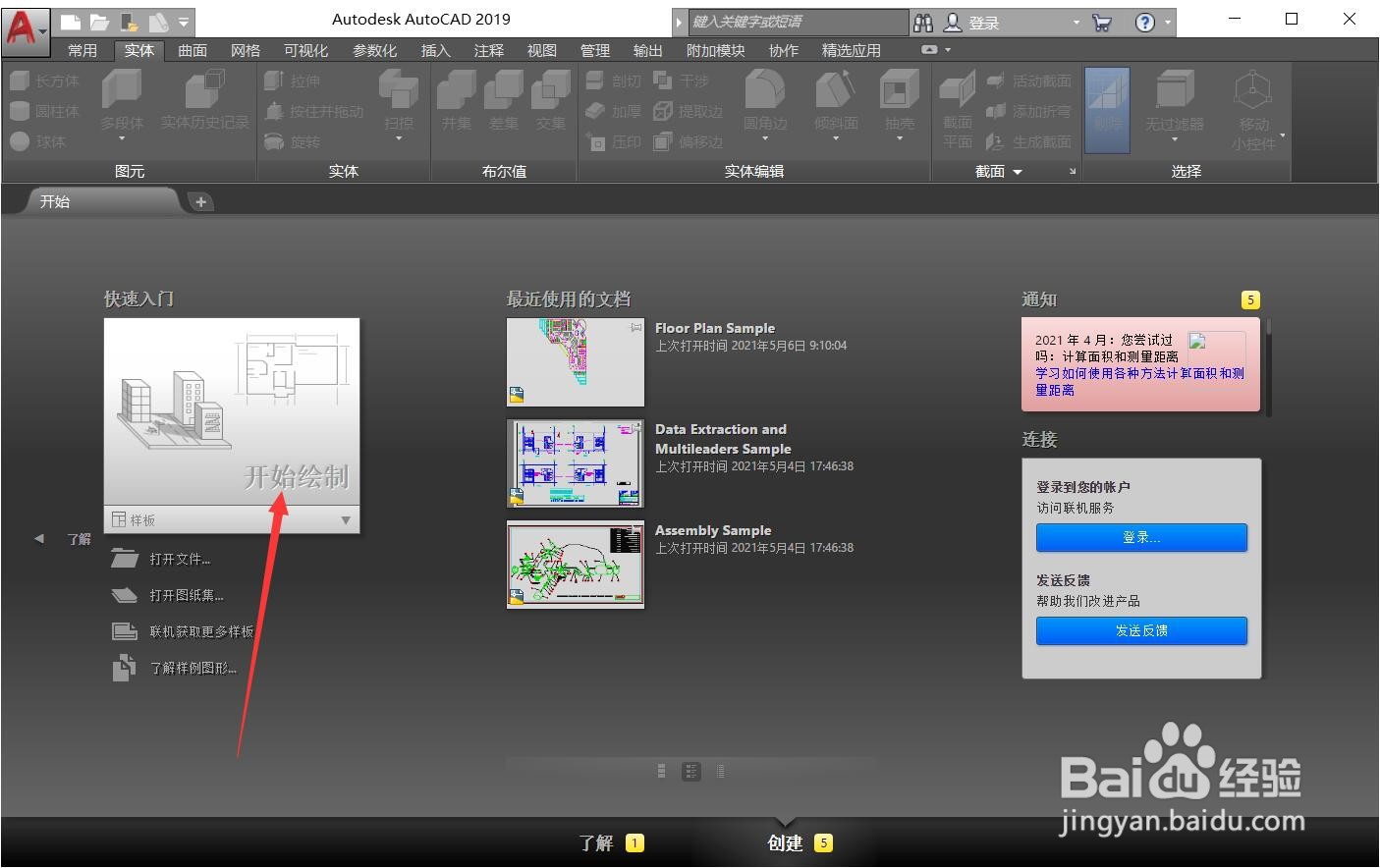Open Assembly Sample thumbnail
1380x868 pixels.
pos(576,565)
